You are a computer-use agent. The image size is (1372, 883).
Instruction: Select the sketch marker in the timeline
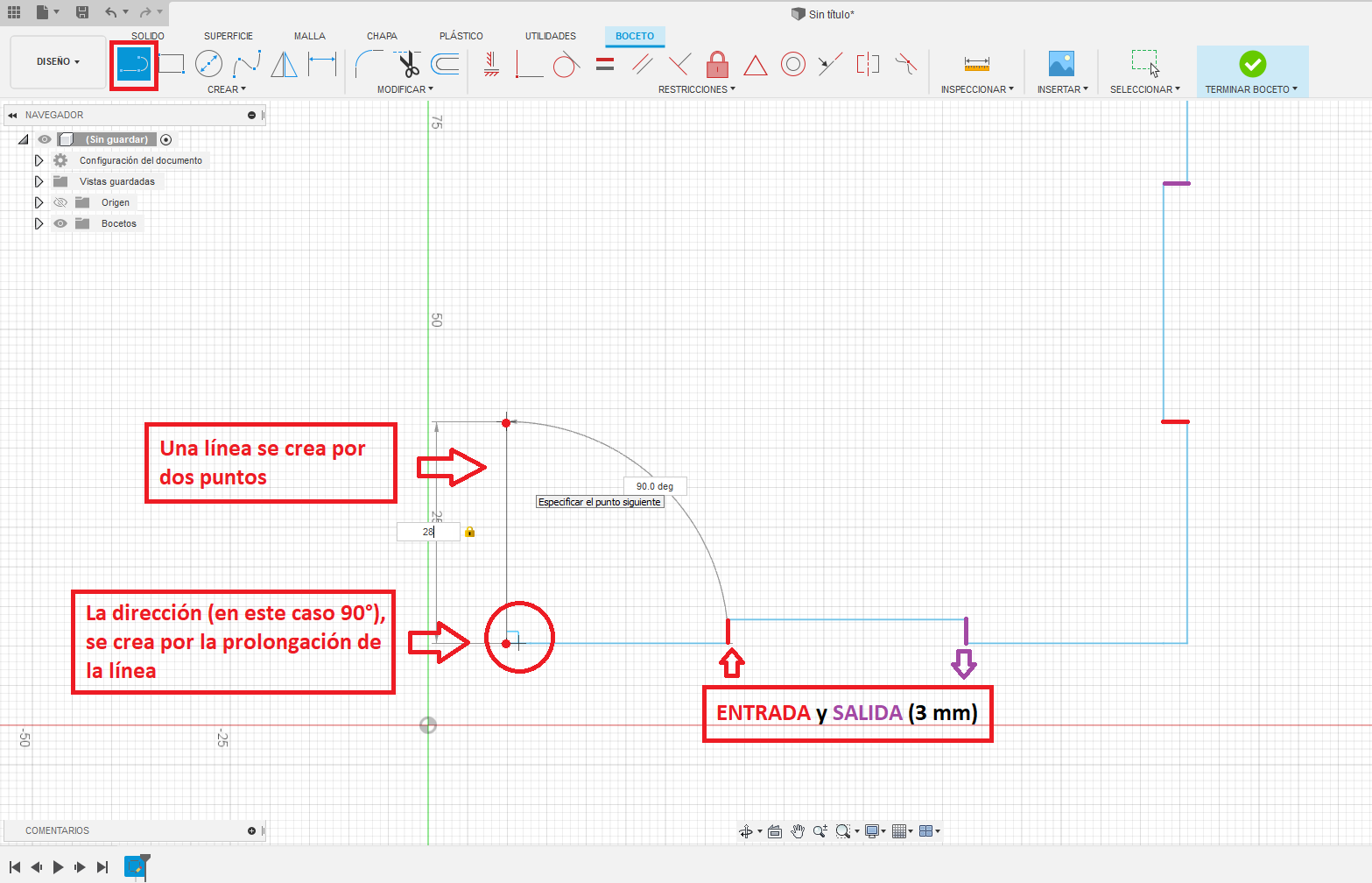tap(134, 866)
